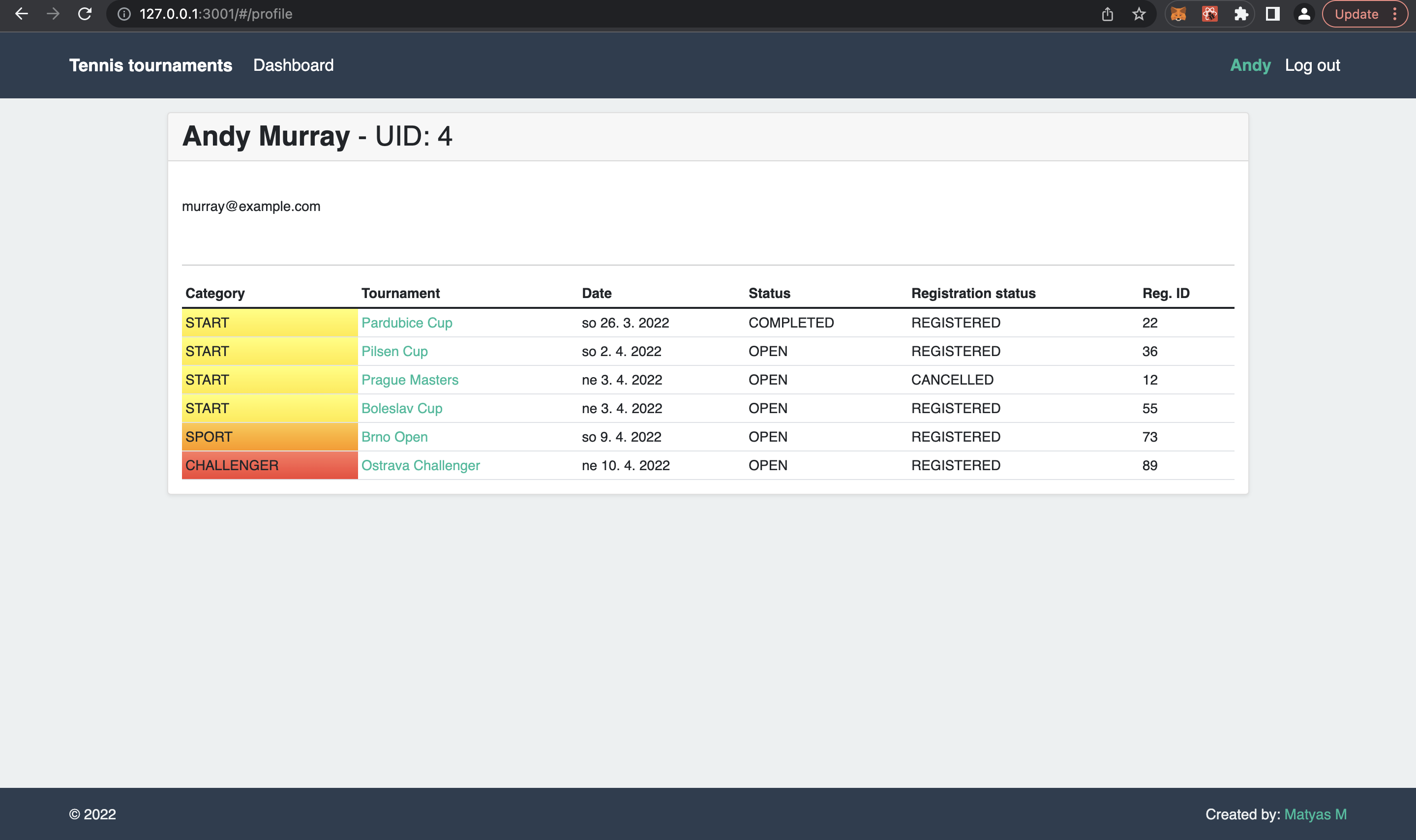Bookmark page with the star icon
The width and height of the screenshot is (1416, 840).
[1139, 14]
